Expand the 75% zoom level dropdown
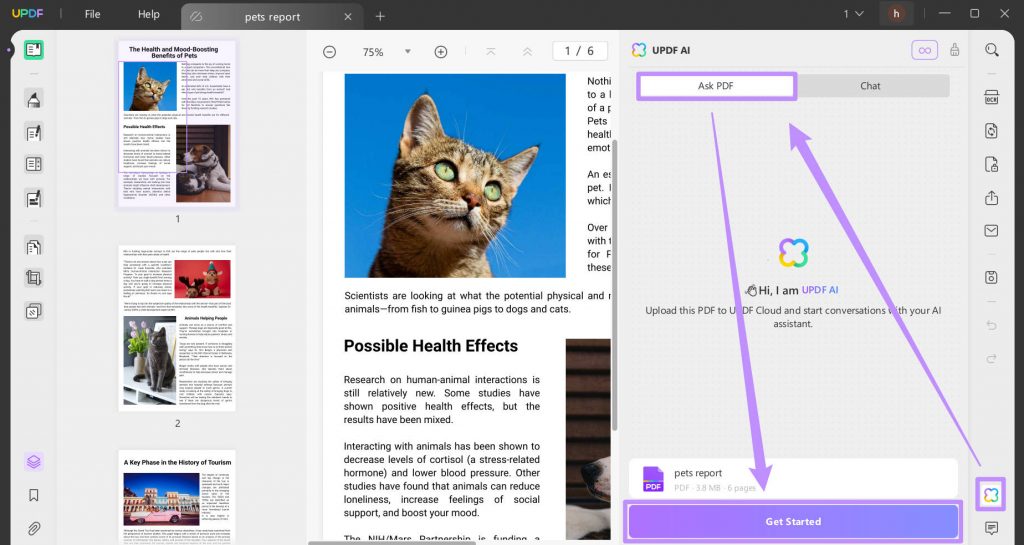 pos(408,52)
